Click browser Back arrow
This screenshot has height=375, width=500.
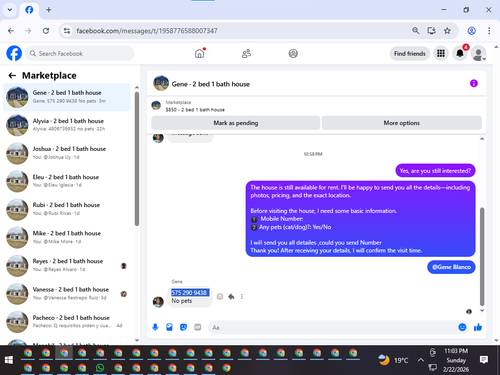pos(11,31)
